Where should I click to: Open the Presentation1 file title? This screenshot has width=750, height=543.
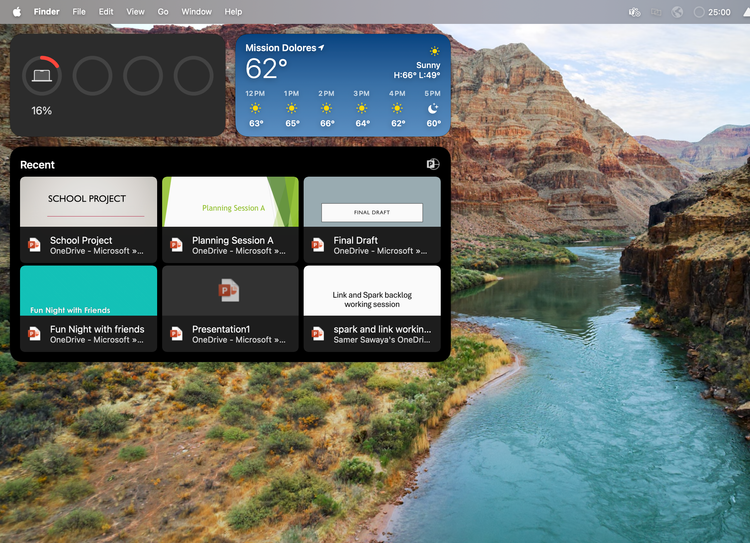tap(221, 329)
